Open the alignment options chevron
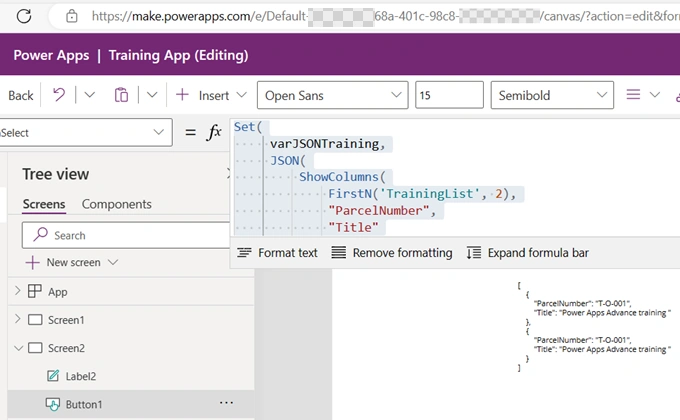 tap(655, 95)
